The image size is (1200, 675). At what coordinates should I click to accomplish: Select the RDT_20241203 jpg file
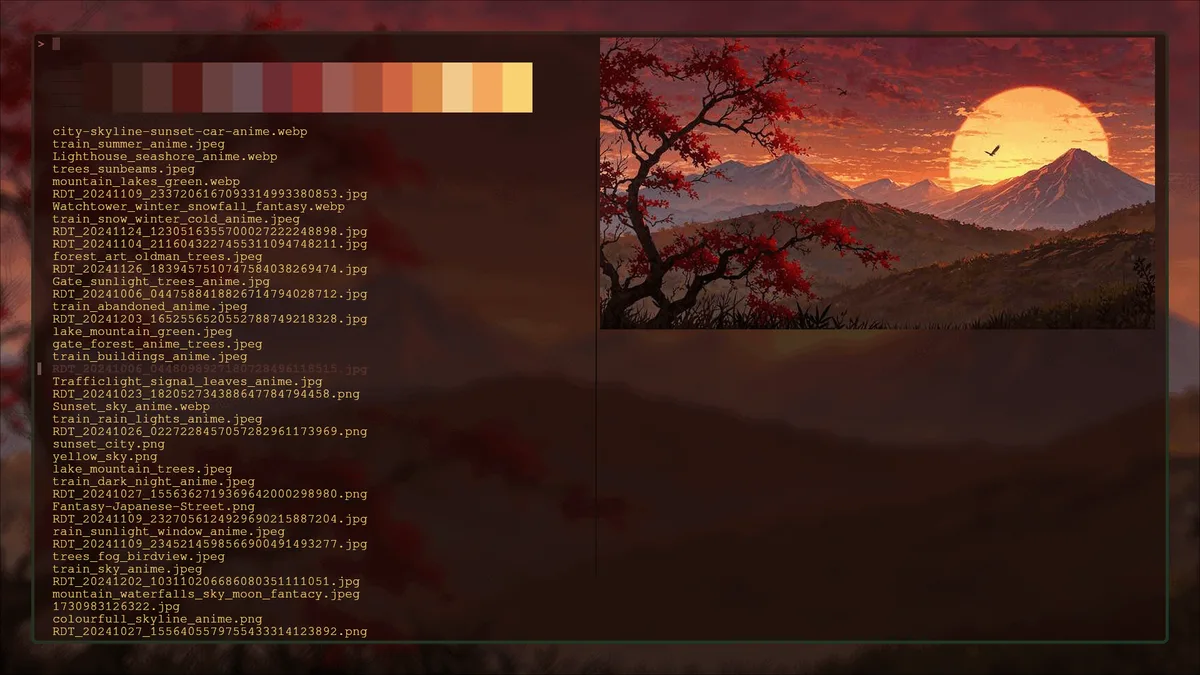[210, 319]
